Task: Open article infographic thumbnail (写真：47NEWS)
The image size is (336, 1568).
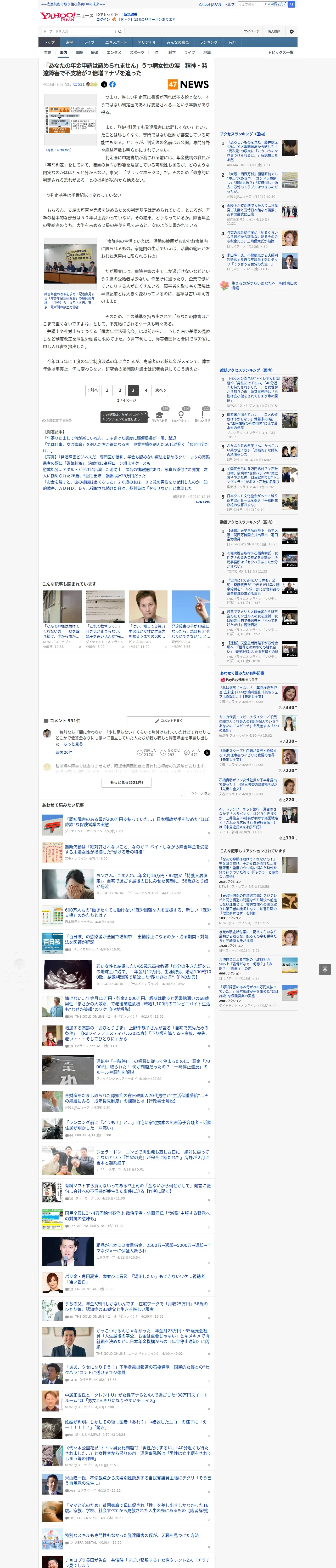Action: (70, 120)
